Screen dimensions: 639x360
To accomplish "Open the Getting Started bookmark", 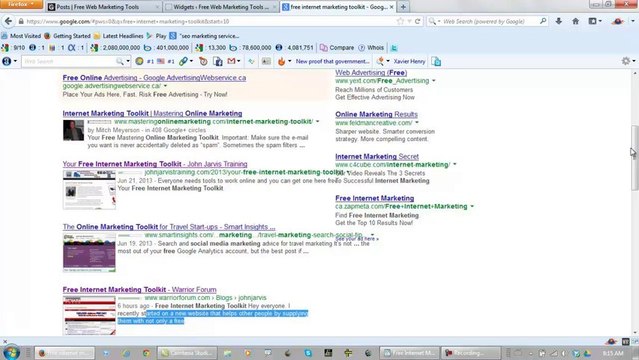I will pos(67,36).
